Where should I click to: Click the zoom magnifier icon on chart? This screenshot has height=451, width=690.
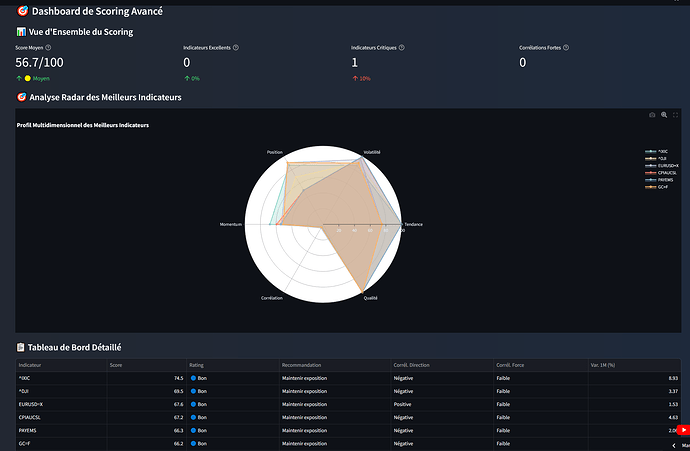coord(664,115)
